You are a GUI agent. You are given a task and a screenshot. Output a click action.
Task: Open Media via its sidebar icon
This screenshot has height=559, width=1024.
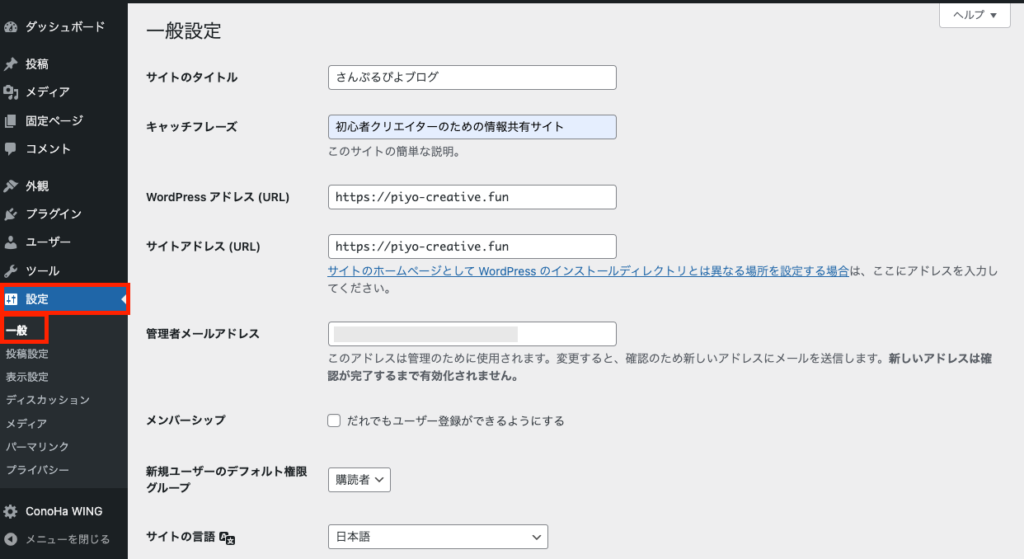[x=11, y=93]
